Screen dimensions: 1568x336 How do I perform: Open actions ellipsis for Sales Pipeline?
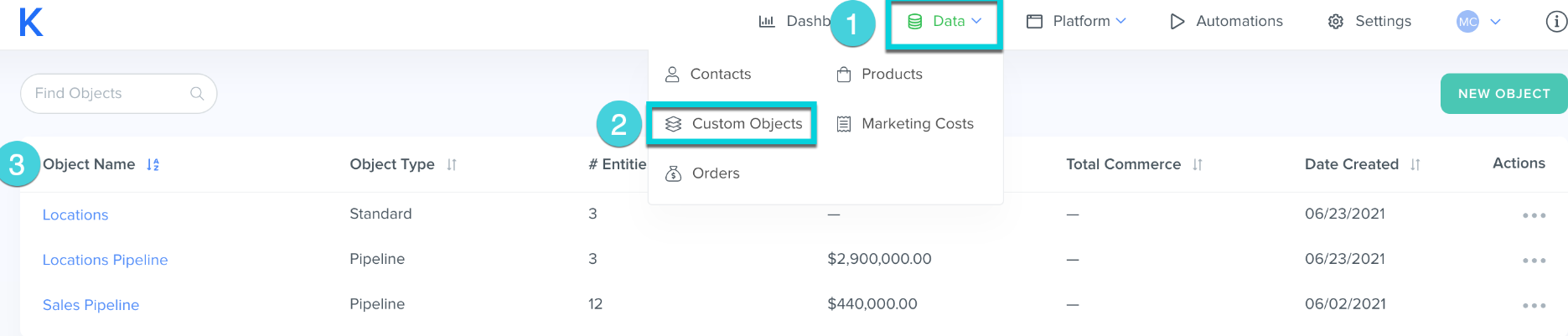point(1534,306)
